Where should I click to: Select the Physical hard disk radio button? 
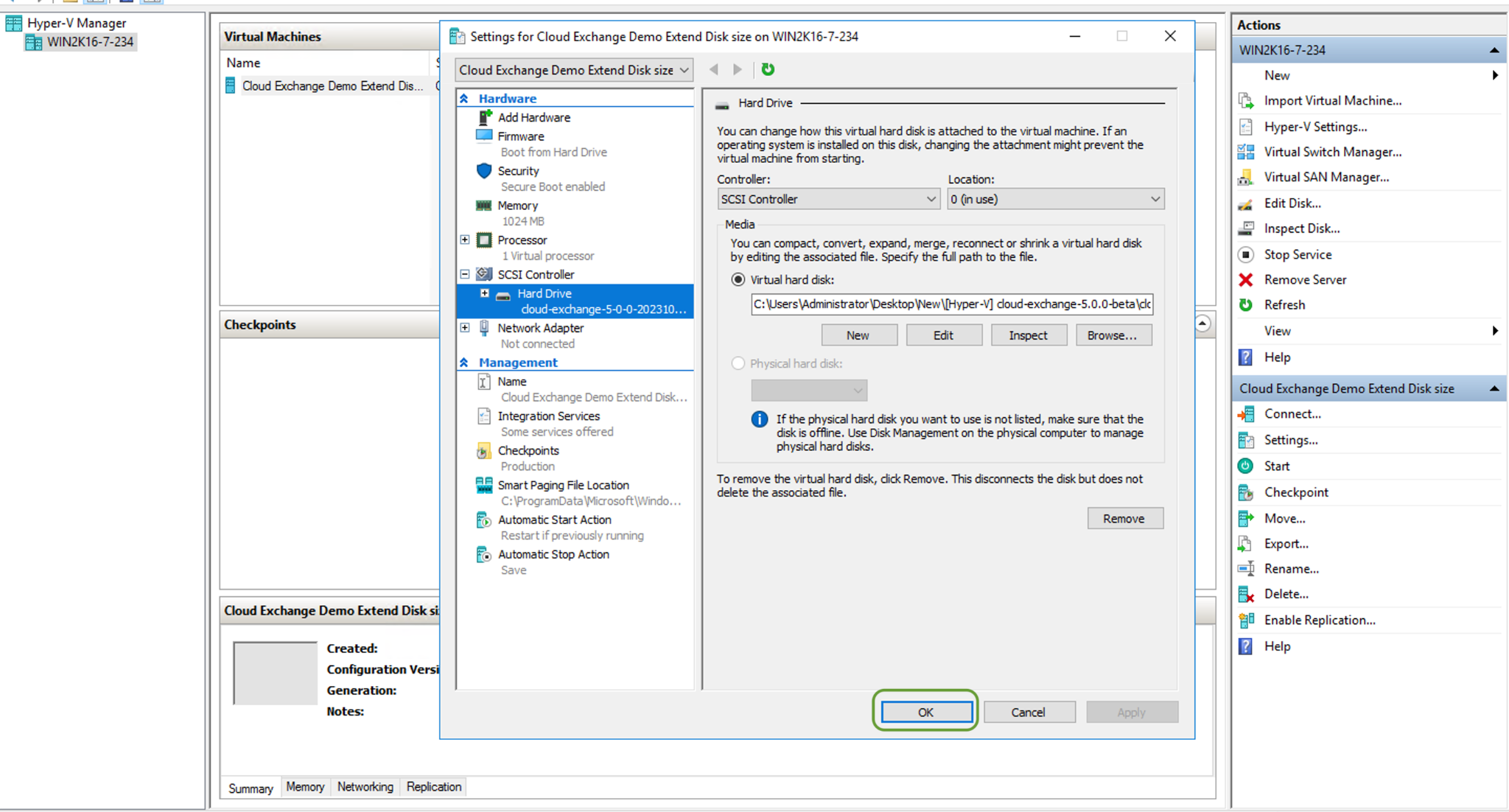pos(738,363)
